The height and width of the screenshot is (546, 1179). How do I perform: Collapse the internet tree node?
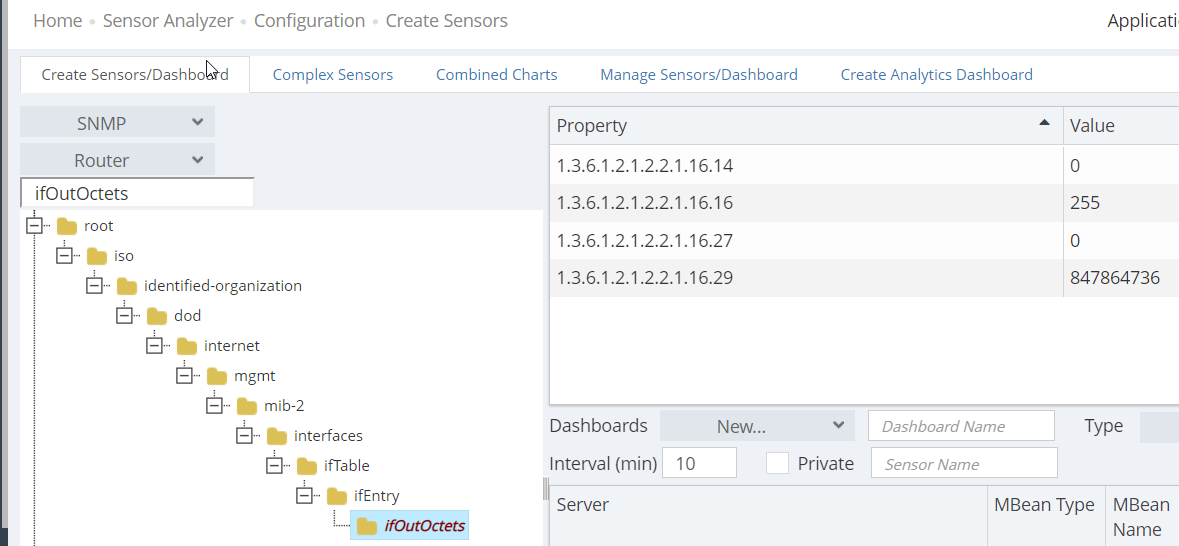click(x=155, y=346)
